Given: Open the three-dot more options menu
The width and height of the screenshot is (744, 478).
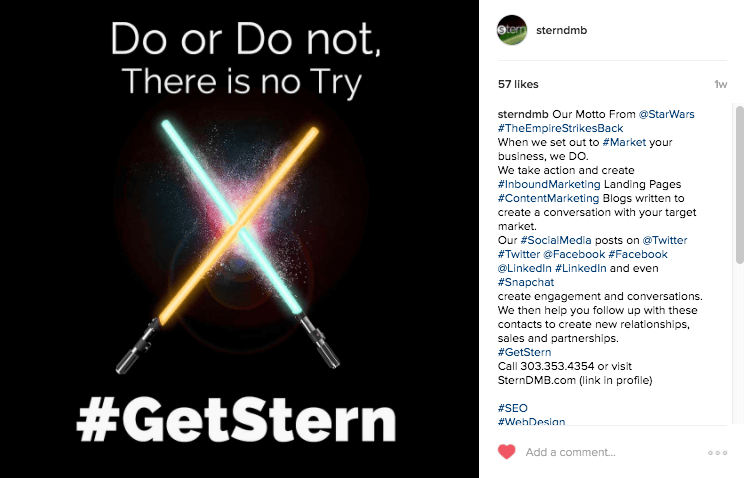Looking at the screenshot, I should 717,453.
